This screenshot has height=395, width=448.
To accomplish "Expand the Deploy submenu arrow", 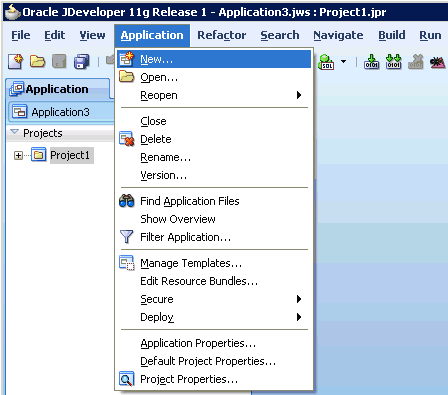I will (x=299, y=317).
